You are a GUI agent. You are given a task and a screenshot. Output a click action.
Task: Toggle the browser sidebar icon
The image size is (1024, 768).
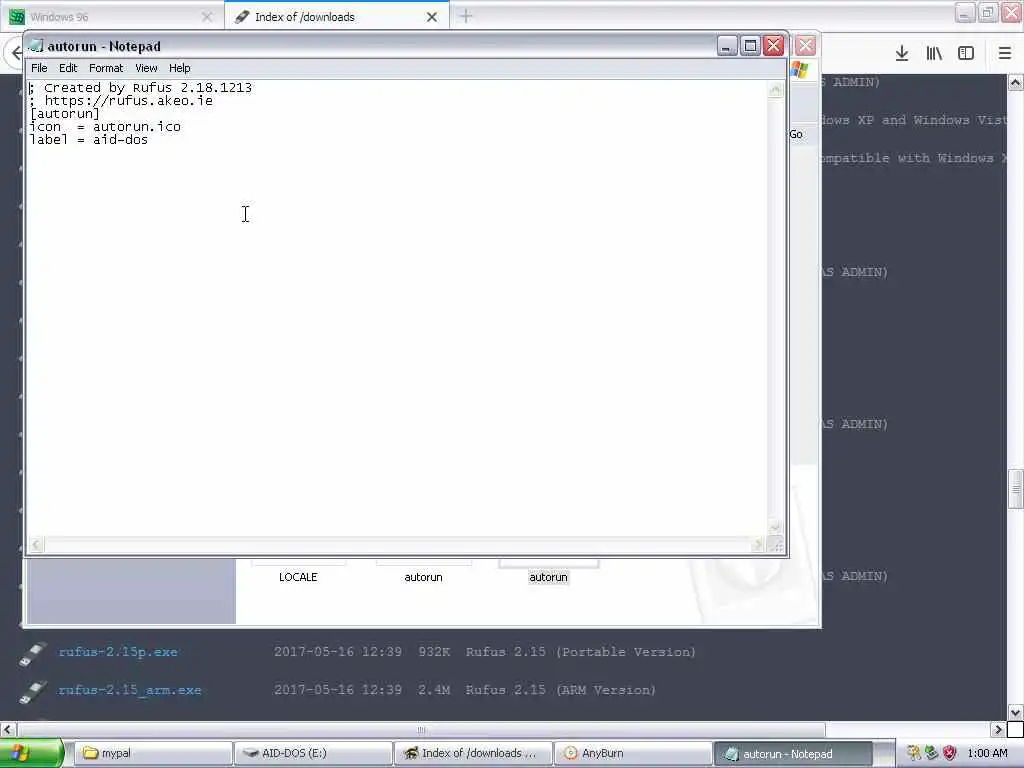coord(966,54)
